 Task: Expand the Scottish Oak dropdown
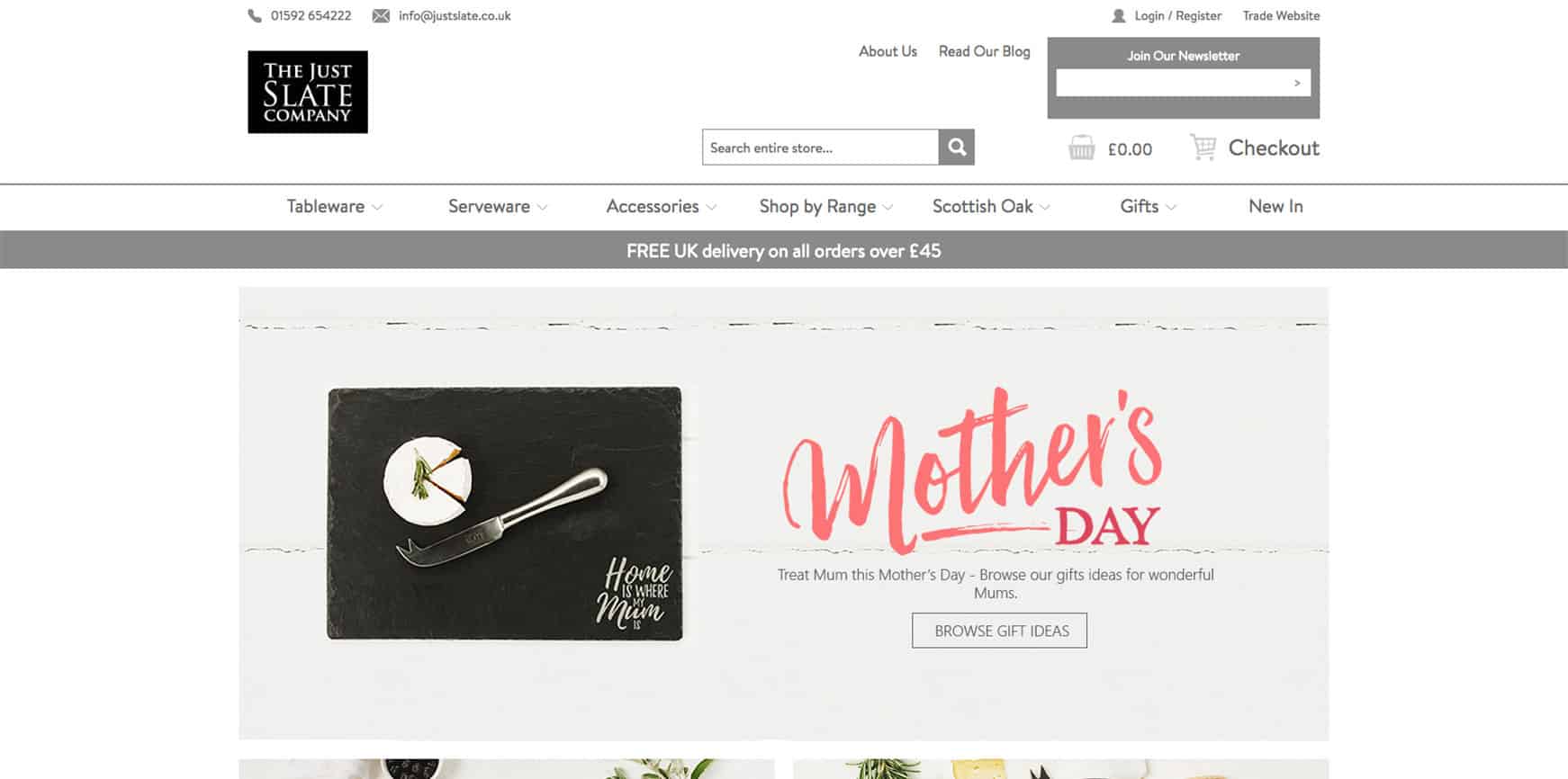tap(991, 207)
